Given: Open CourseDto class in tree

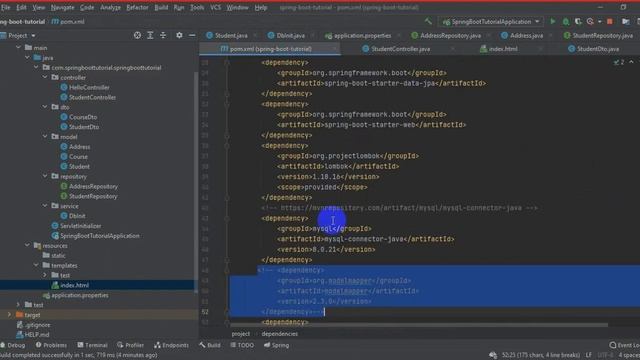Looking at the screenshot, I should [x=83, y=117].
